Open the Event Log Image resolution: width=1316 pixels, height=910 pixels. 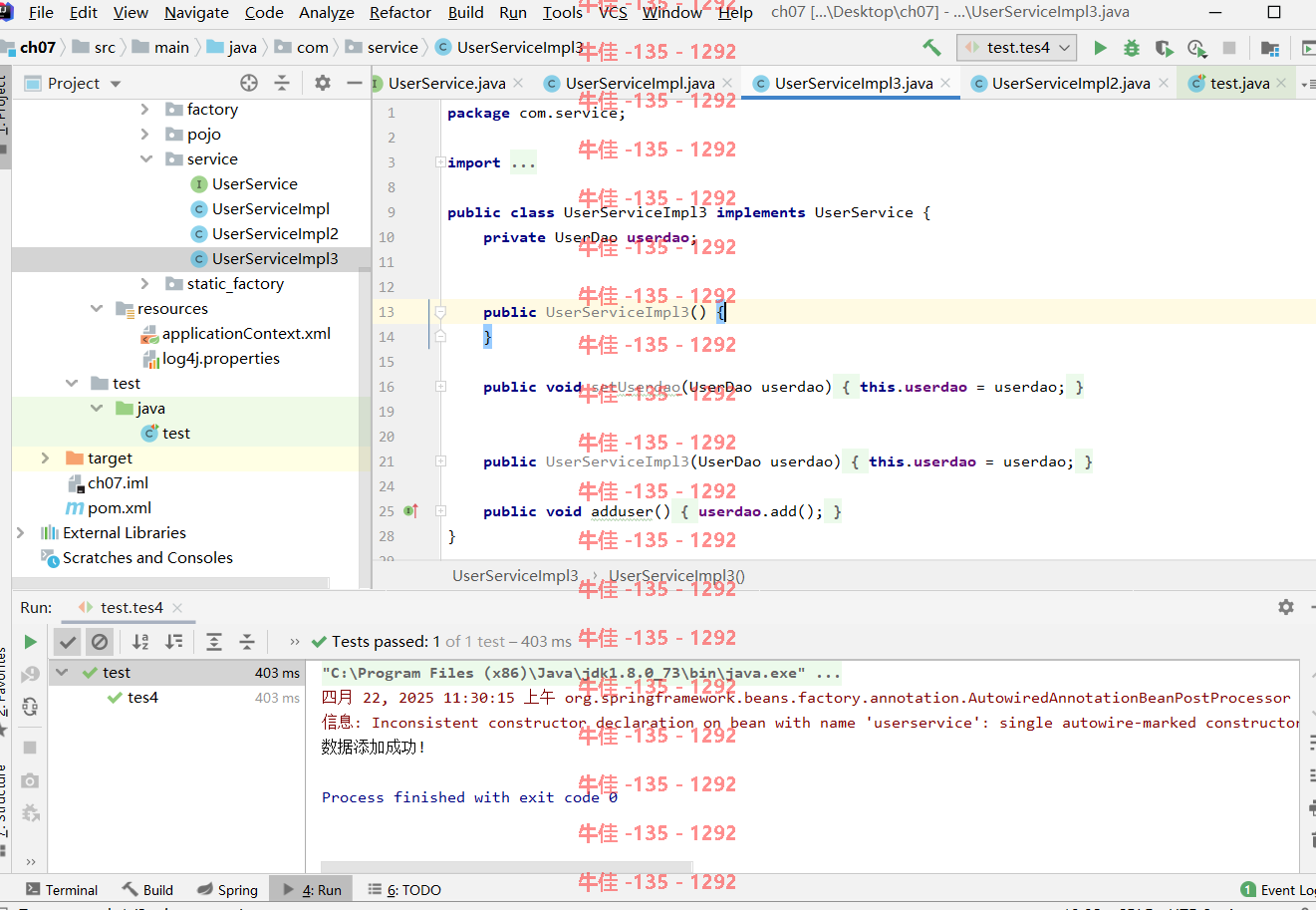(x=1278, y=890)
